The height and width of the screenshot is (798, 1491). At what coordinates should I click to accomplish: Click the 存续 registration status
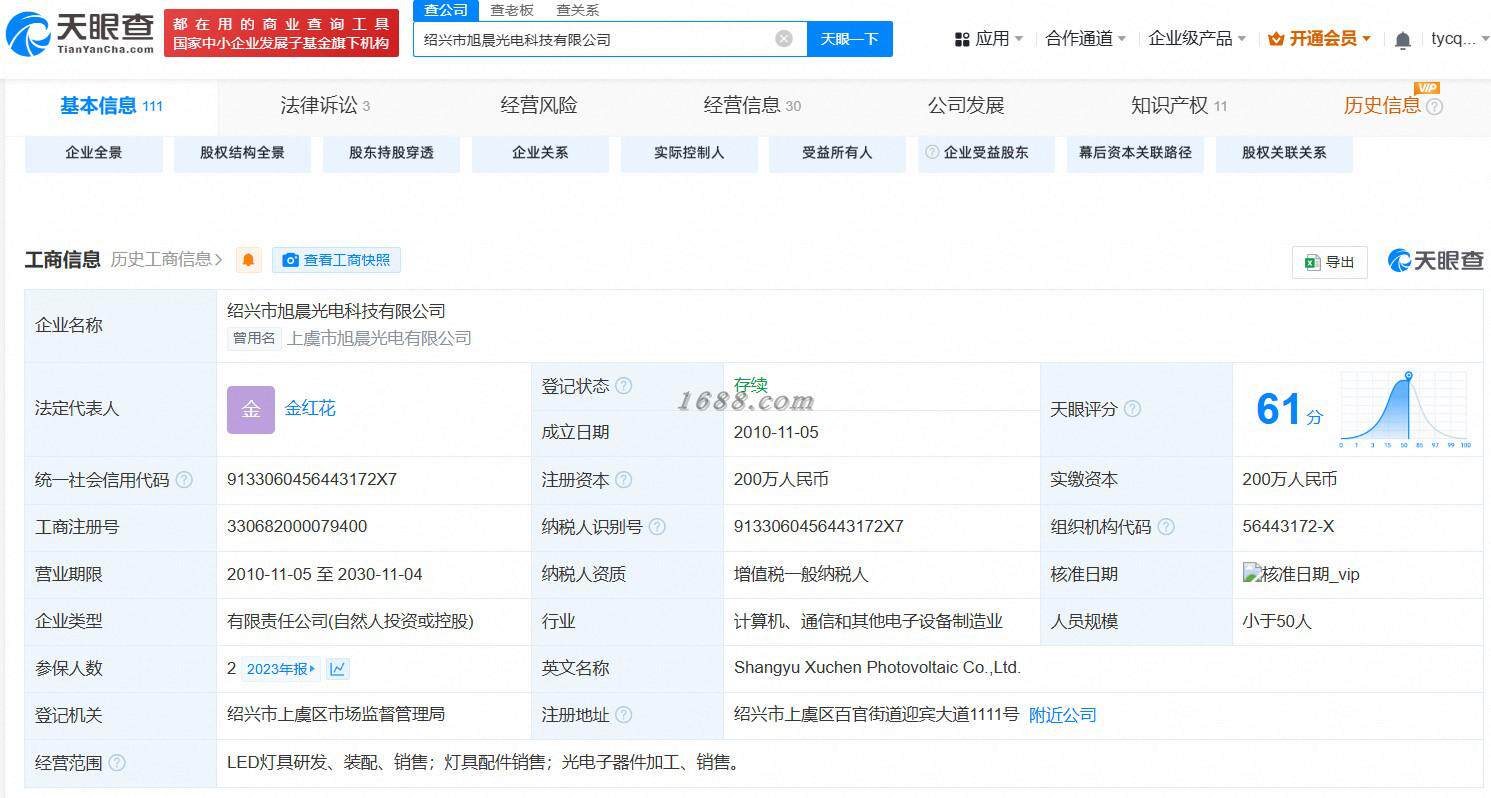750,386
